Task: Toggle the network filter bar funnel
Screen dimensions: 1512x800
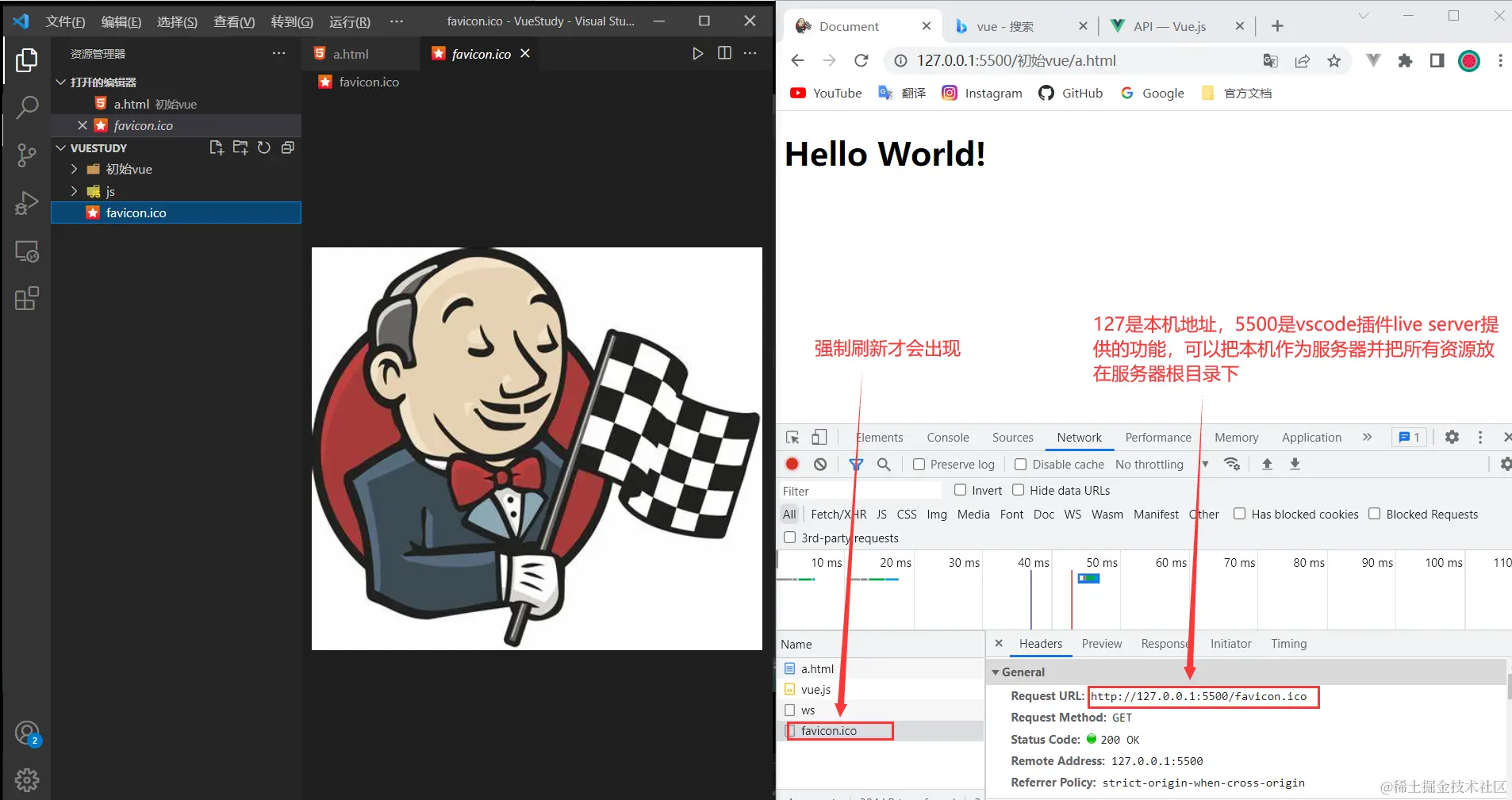Action: tap(856, 465)
